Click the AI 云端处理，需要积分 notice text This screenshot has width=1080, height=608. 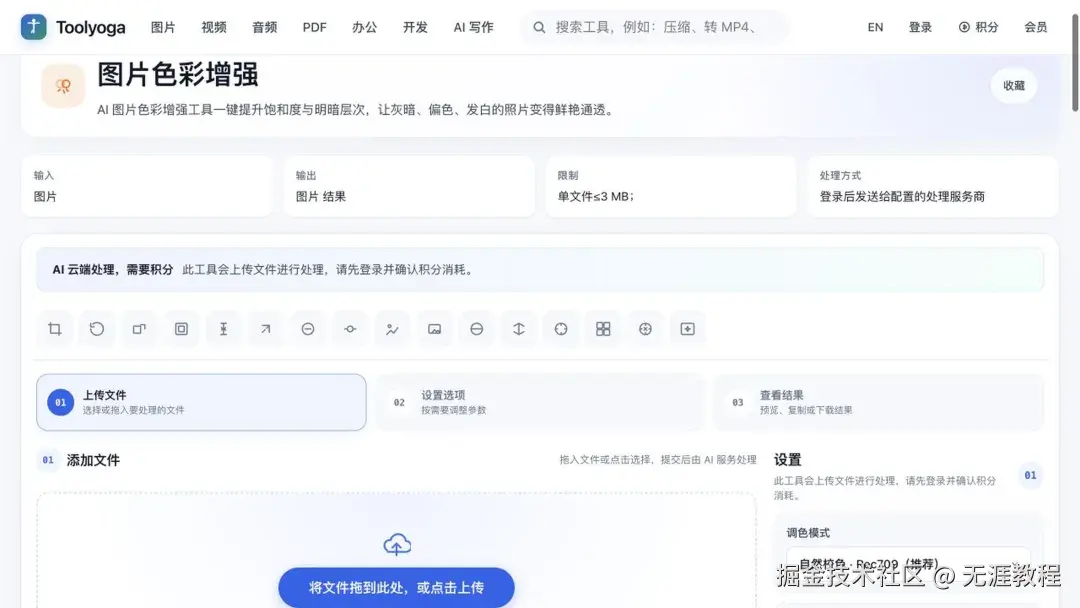113,269
